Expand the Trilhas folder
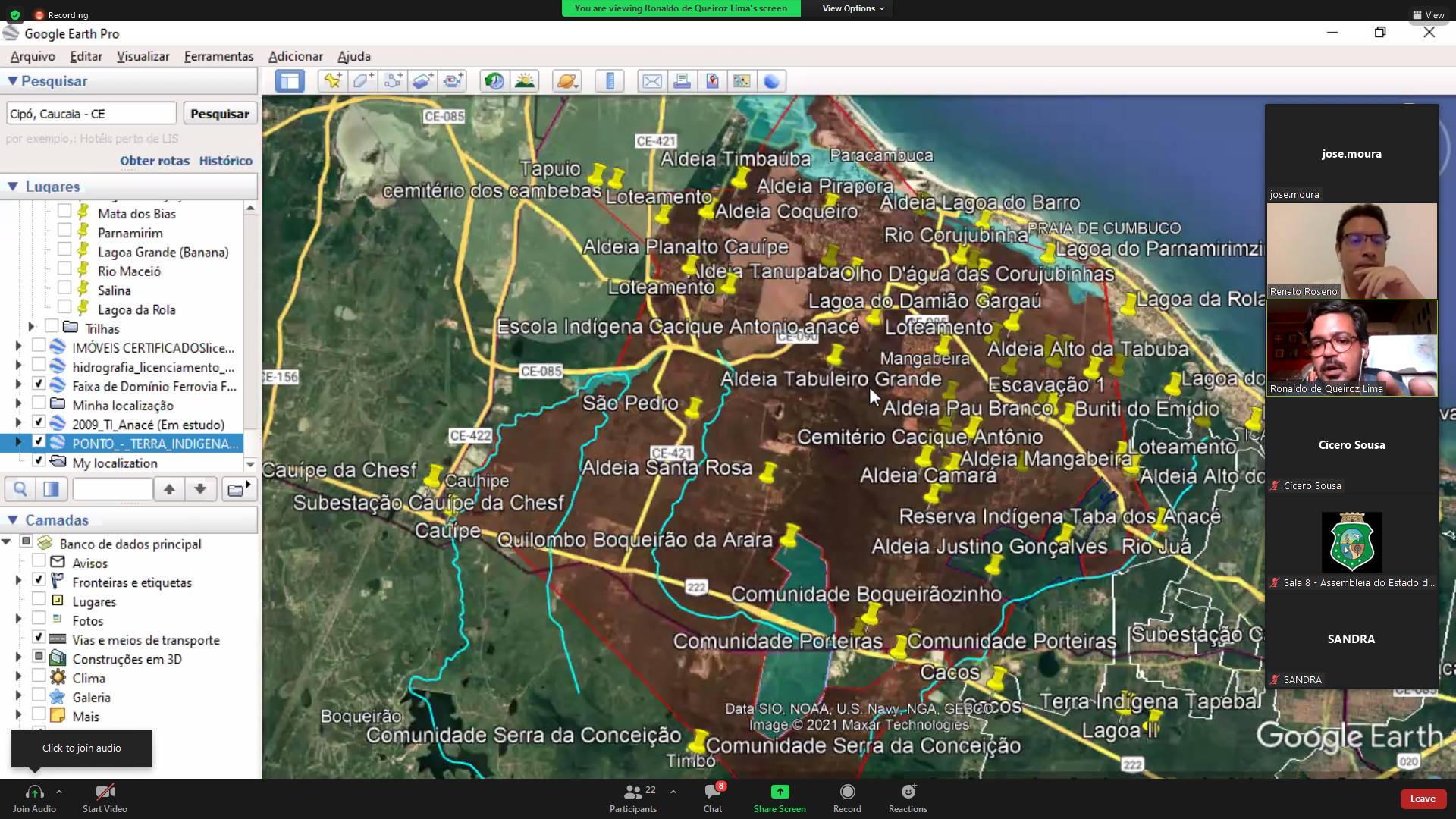The height and width of the screenshot is (819, 1456). (32, 327)
